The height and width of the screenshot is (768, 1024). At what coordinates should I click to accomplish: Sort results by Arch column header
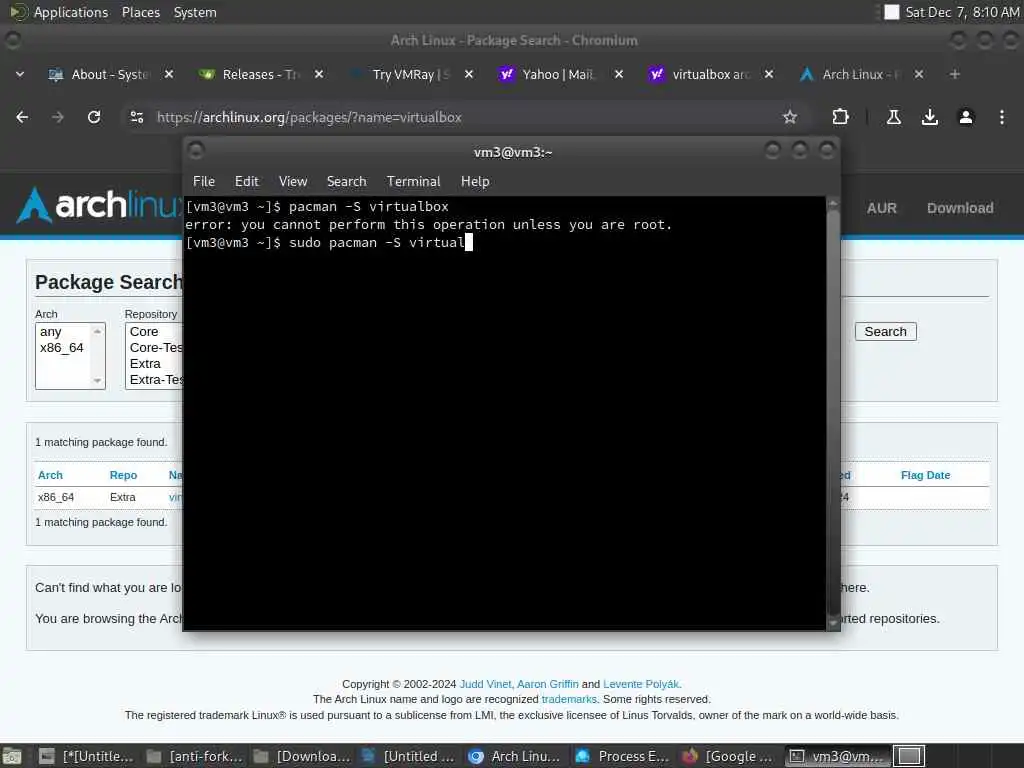tap(50, 475)
